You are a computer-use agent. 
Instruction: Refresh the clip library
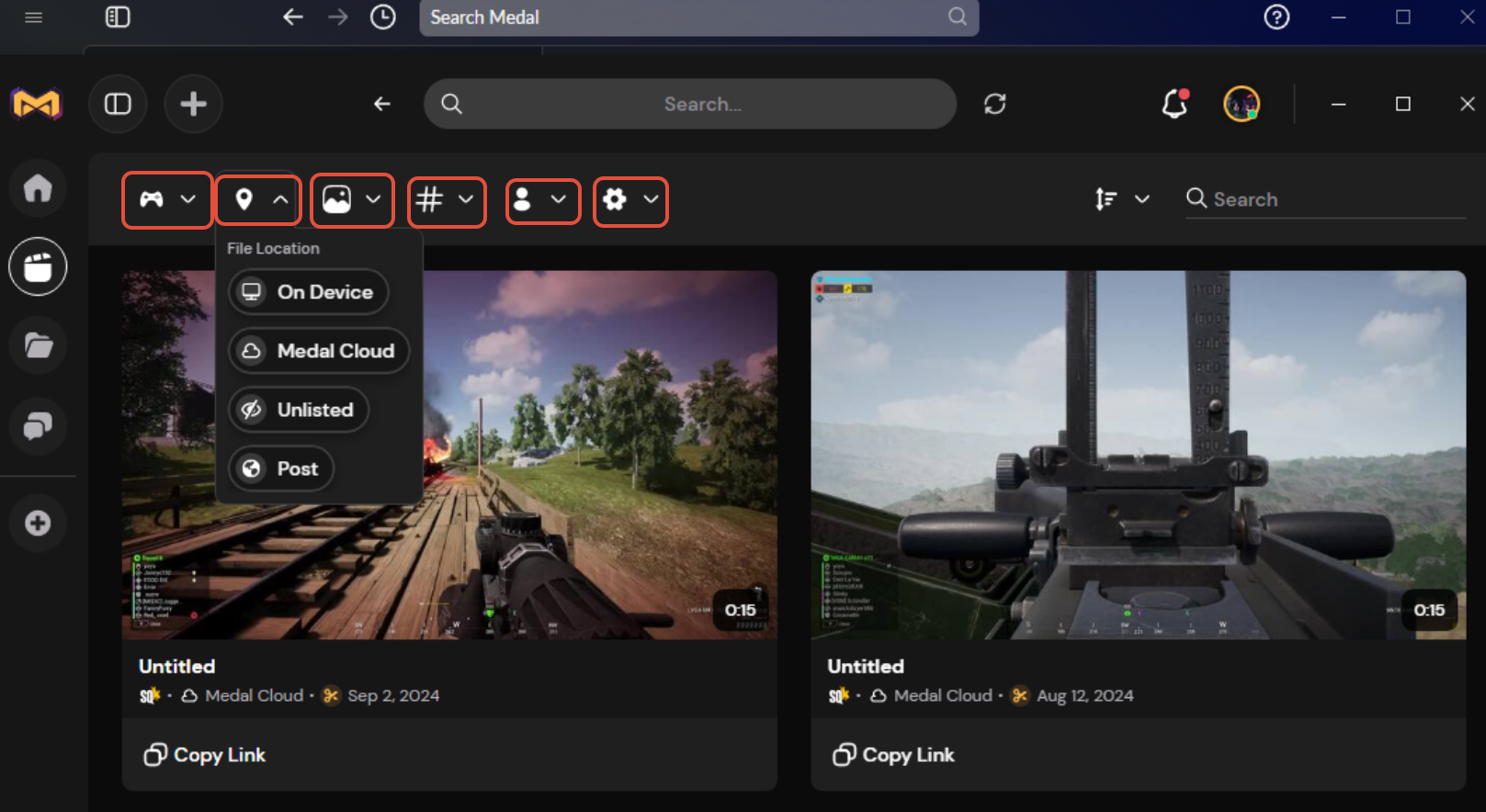click(x=995, y=104)
